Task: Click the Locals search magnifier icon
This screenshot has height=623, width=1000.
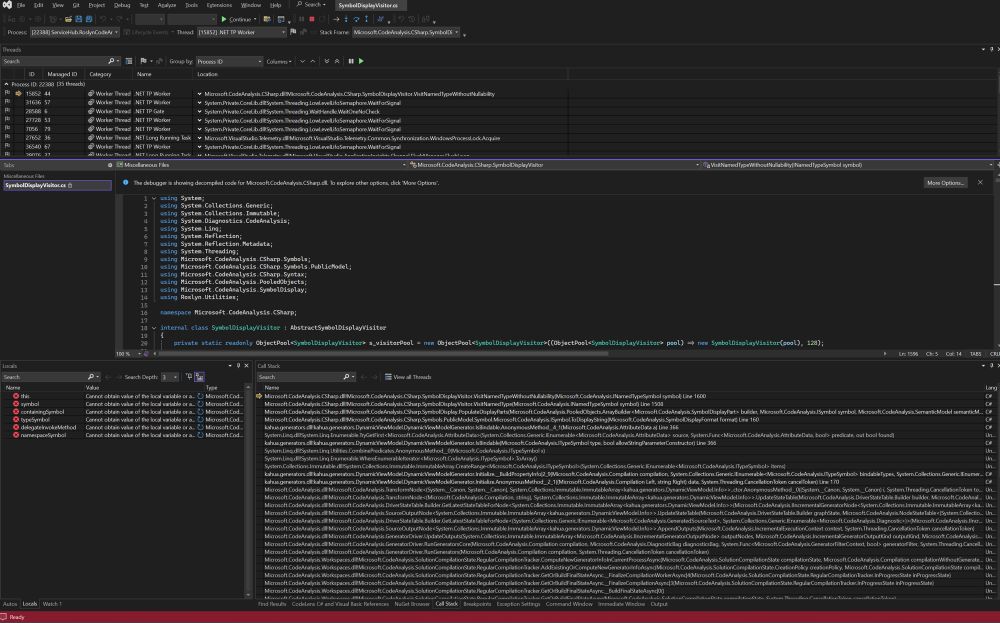Action: click(x=91, y=377)
